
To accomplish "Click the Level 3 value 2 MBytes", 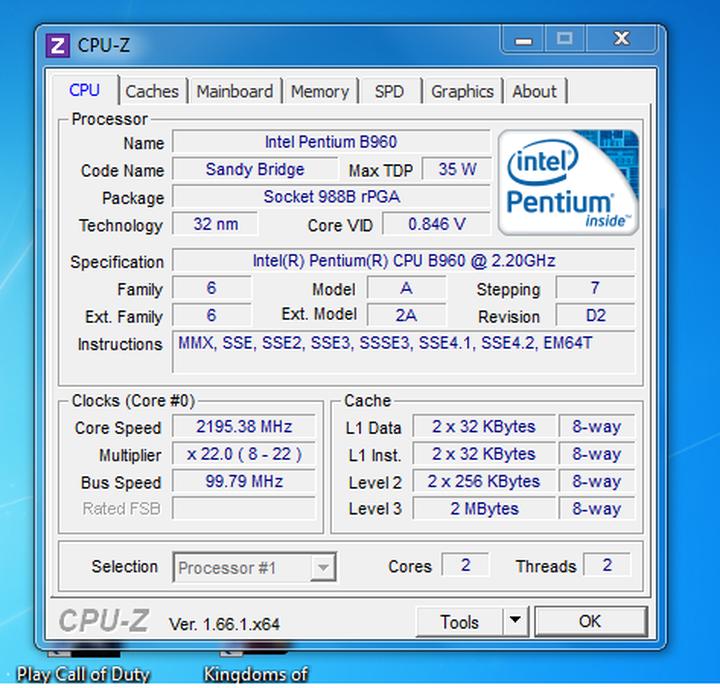I will 484,509.
